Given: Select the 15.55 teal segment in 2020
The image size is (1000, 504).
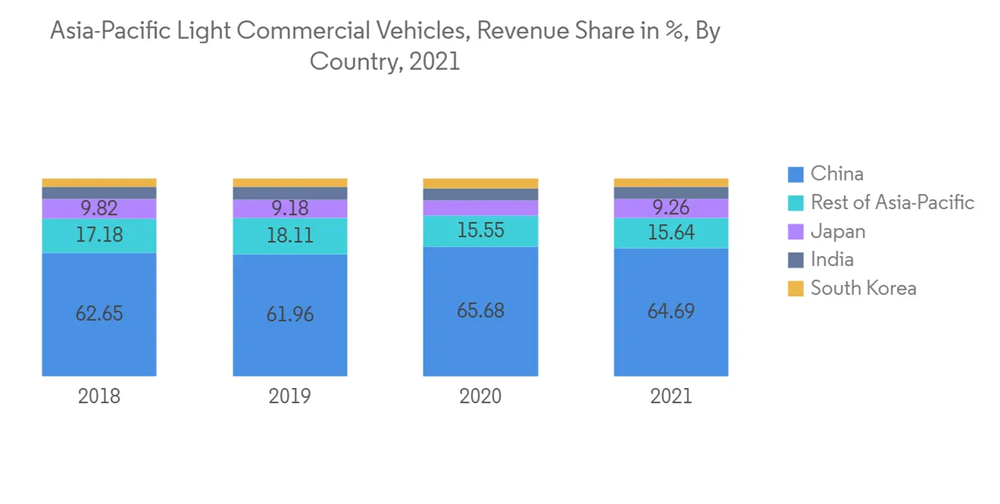Looking at the screenshot, I should point(480,230).
